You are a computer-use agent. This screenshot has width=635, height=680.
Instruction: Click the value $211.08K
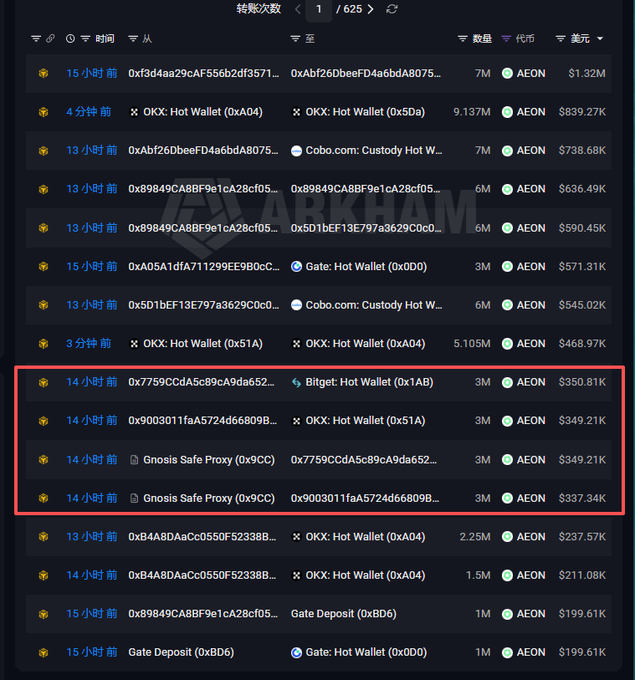582,575
